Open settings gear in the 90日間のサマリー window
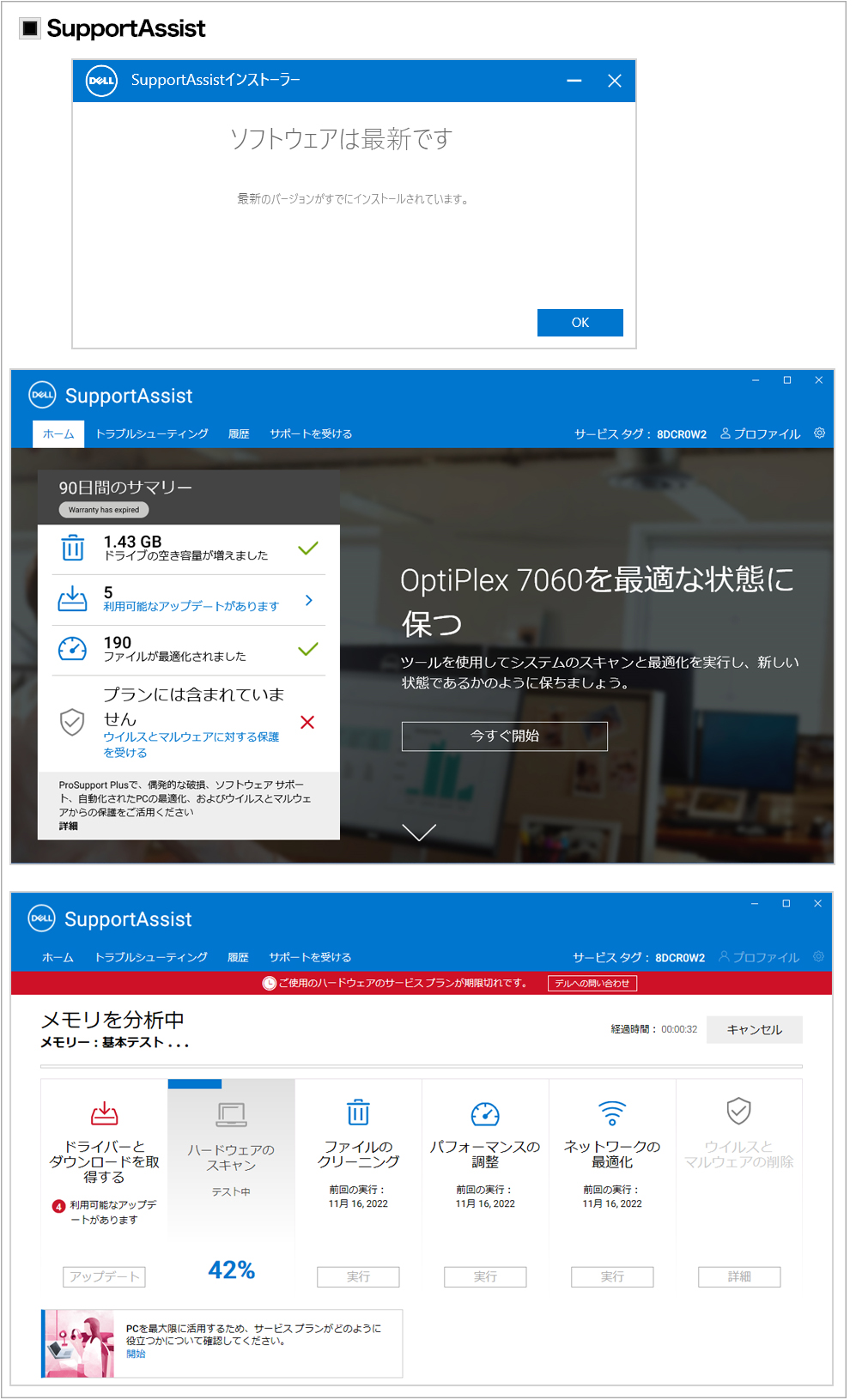This screenshot has width=856, height=1400. click(819, 433)
